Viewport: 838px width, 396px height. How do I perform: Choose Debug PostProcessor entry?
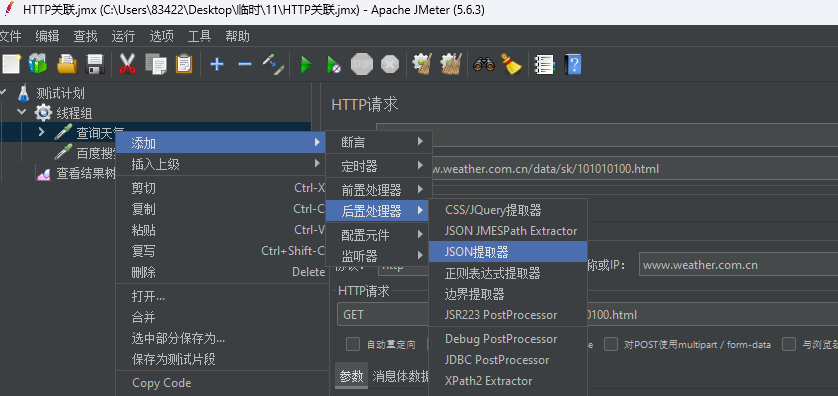point(508,339)
